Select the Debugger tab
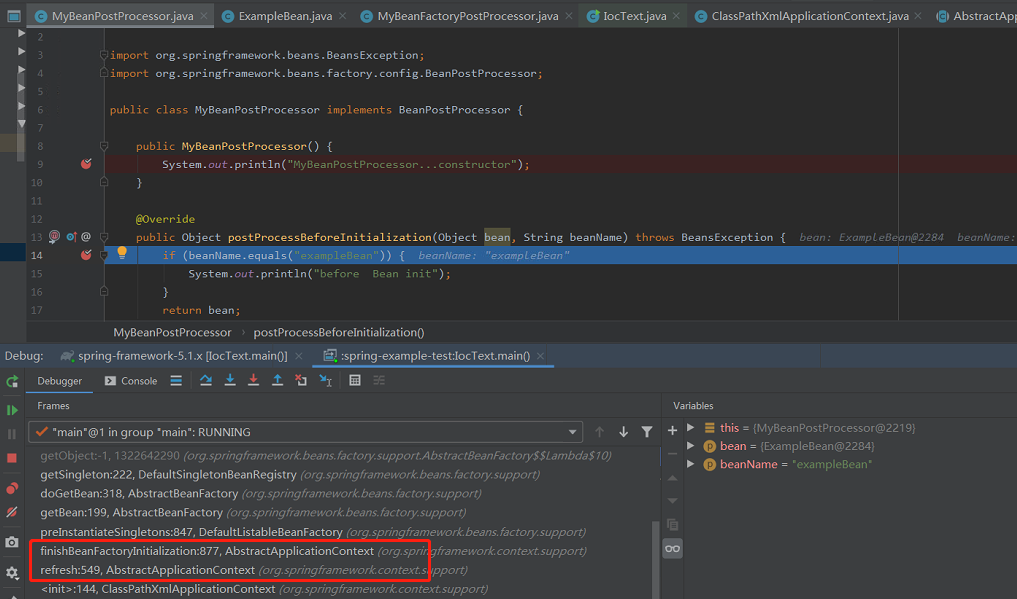The width and height of the screenshot is (1017, 599). coord(60,381)
